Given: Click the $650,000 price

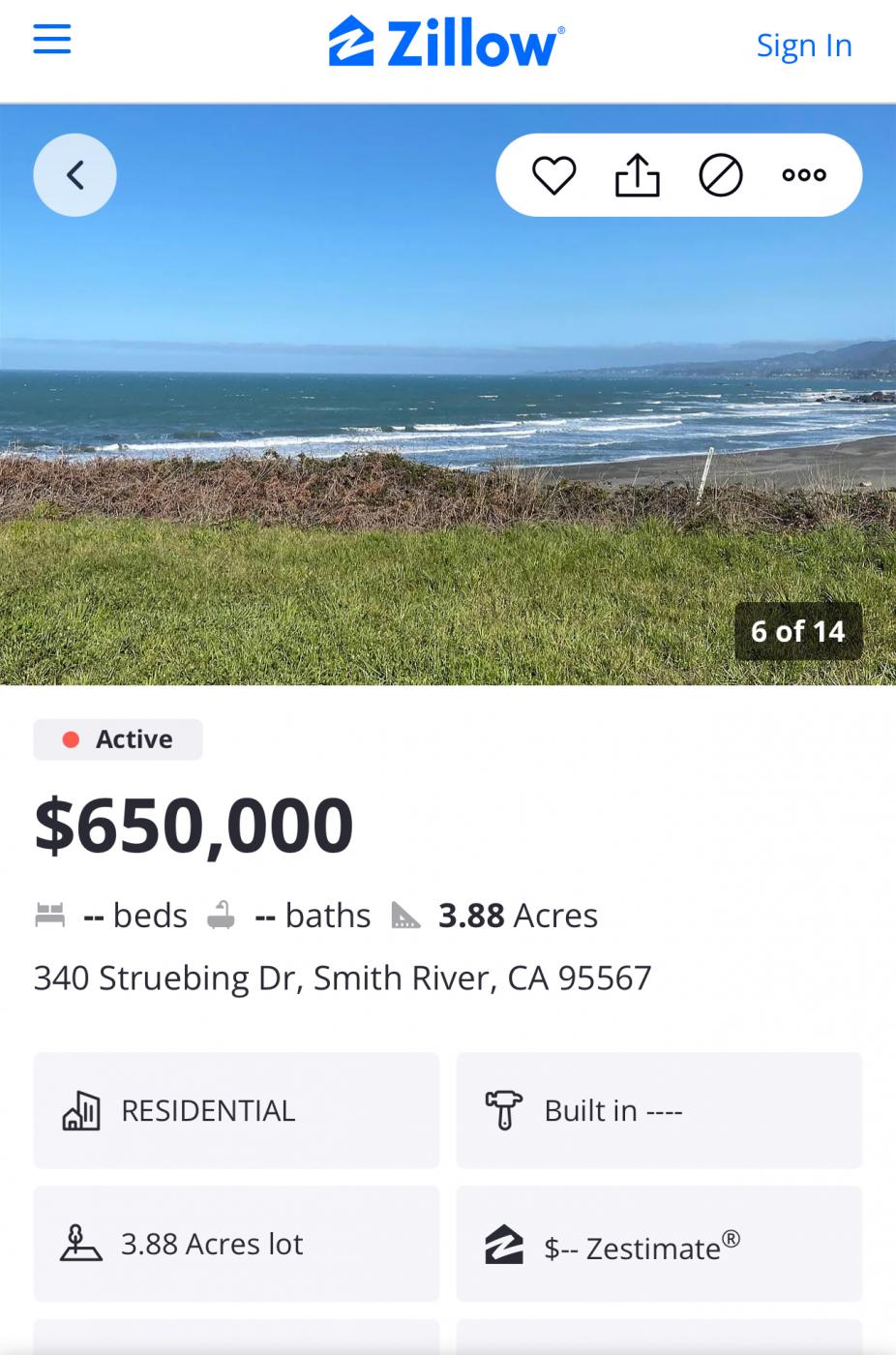Looking at the screenshot, I should point(194,826).
